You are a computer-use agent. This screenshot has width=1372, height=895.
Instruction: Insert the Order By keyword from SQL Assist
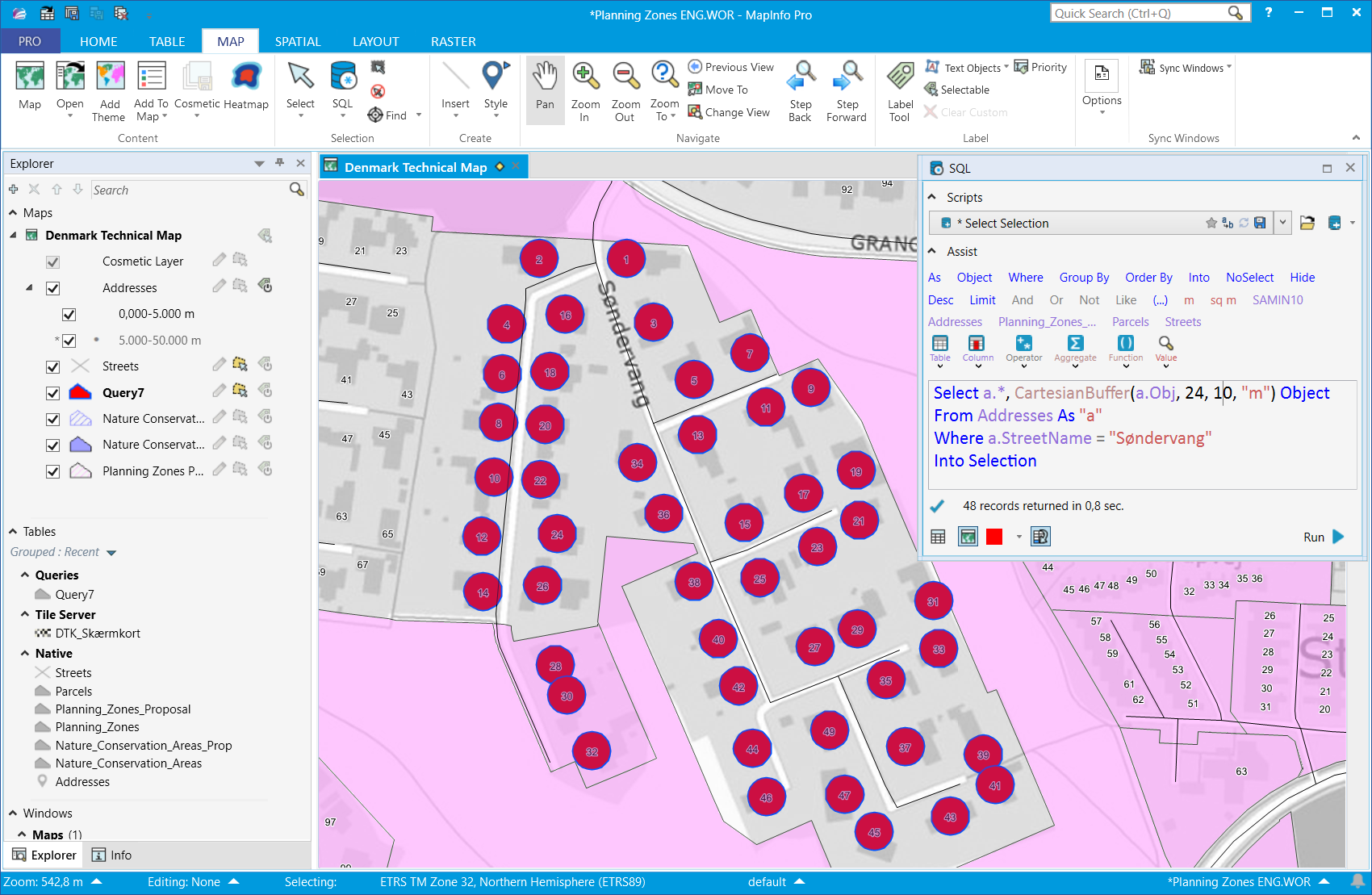[1148, 278]
